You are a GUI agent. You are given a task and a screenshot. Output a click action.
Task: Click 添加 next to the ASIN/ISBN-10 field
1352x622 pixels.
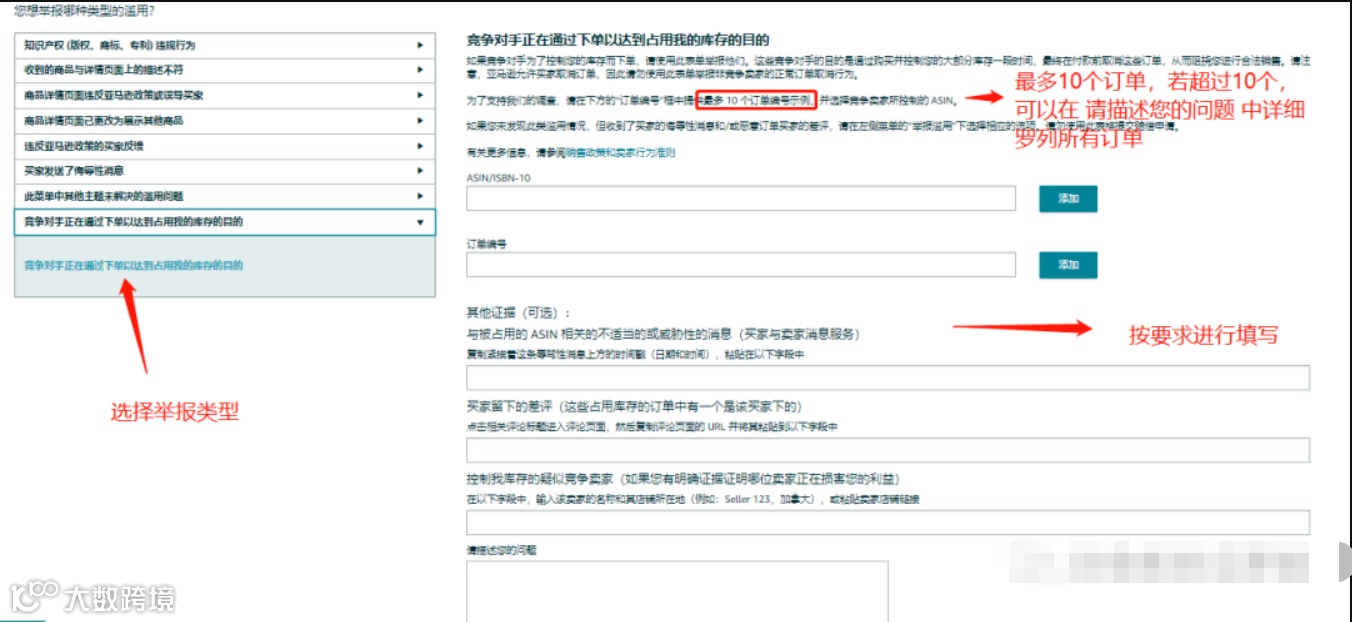tap(1068, 198)
